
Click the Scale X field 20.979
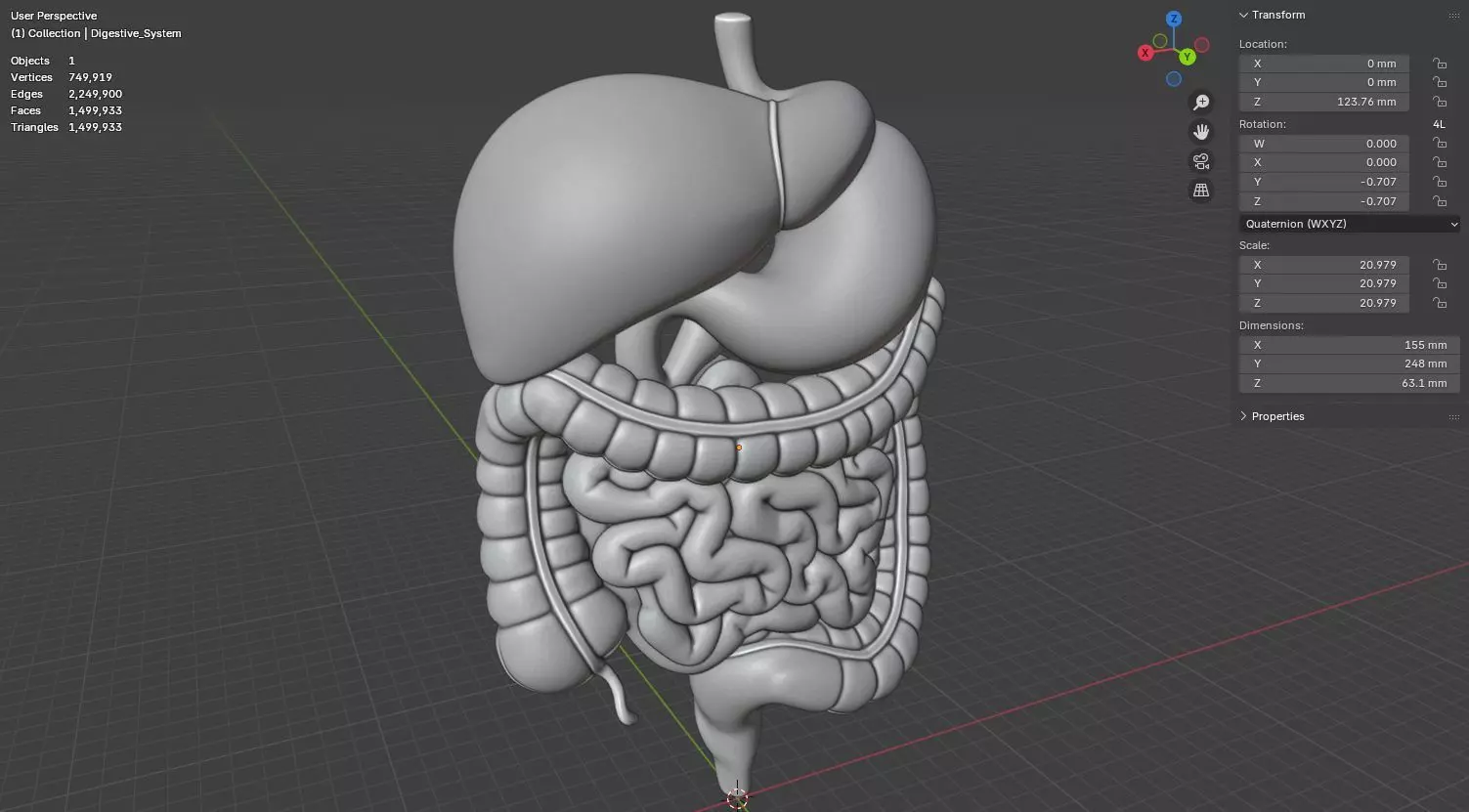click(1324, 265)
